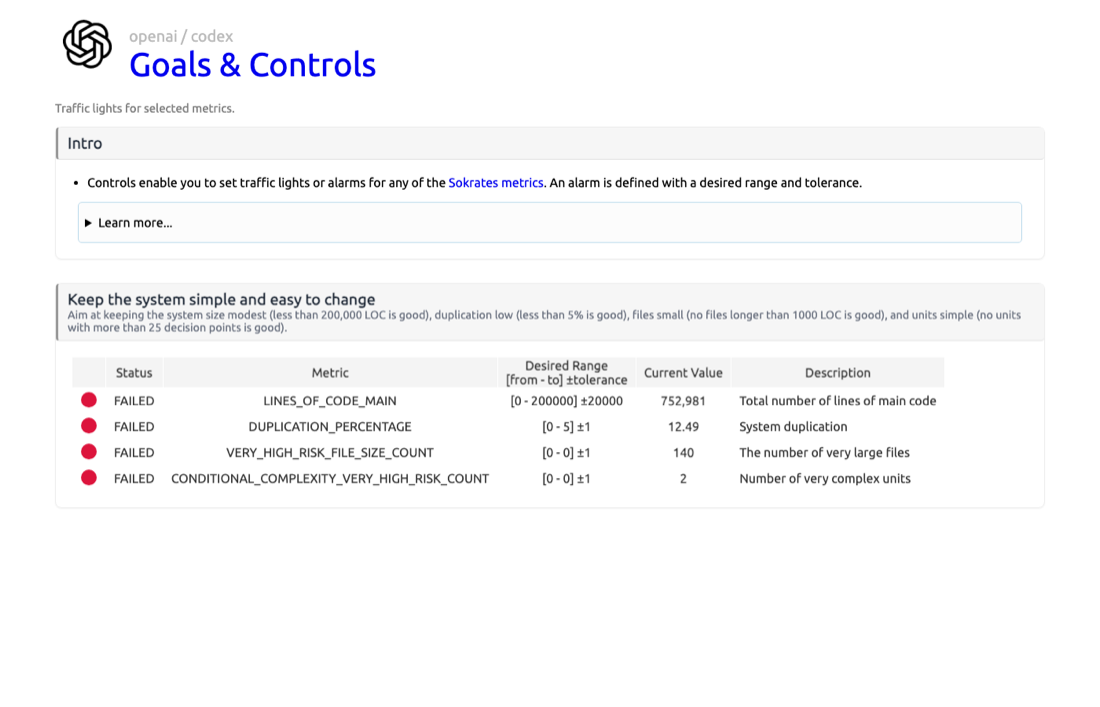Click the Traffic lights for selected metrics subtitle
The width and height of the screenshot is (1100, 707).
tap(145, 108)
